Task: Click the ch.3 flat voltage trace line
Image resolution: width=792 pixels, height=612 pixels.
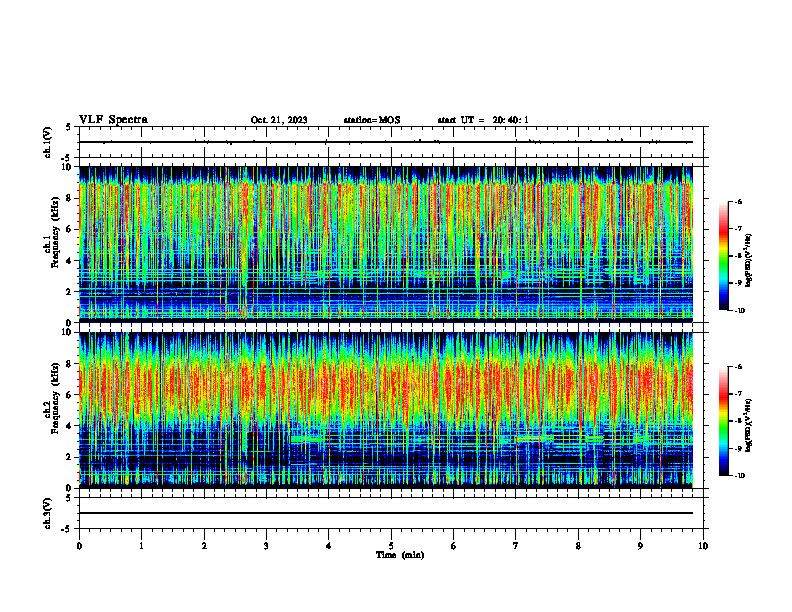Action: (x=386, y=513)
